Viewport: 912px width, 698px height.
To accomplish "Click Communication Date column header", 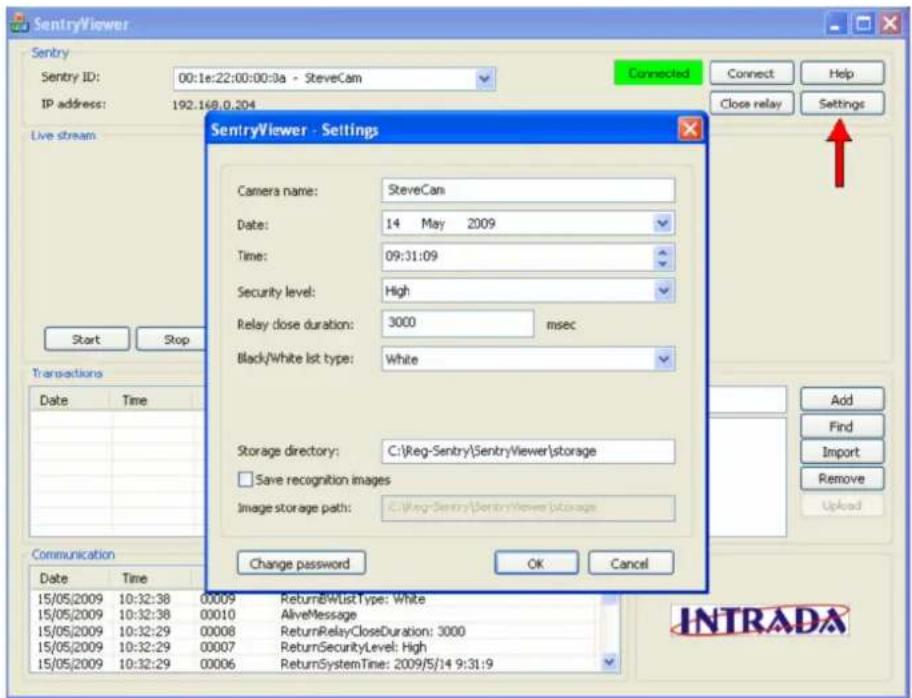I will tap(70, 578).
